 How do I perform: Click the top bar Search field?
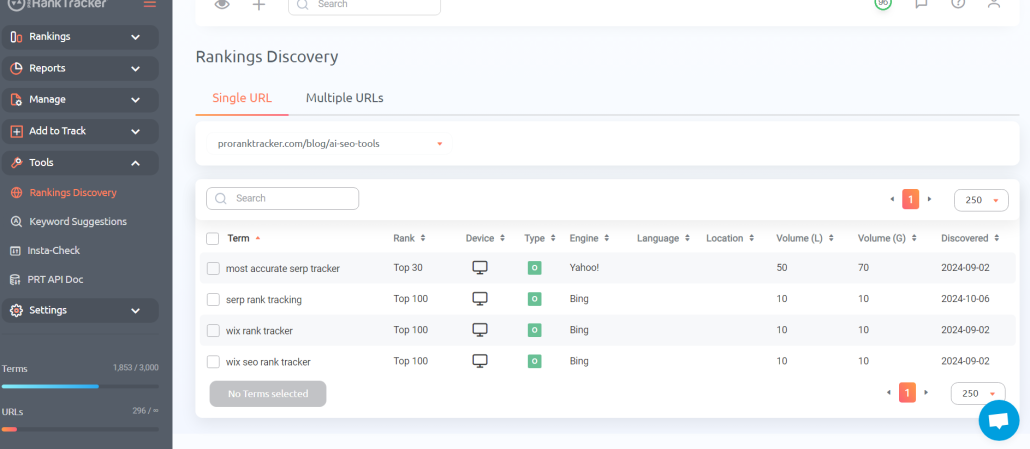point(365,5)
